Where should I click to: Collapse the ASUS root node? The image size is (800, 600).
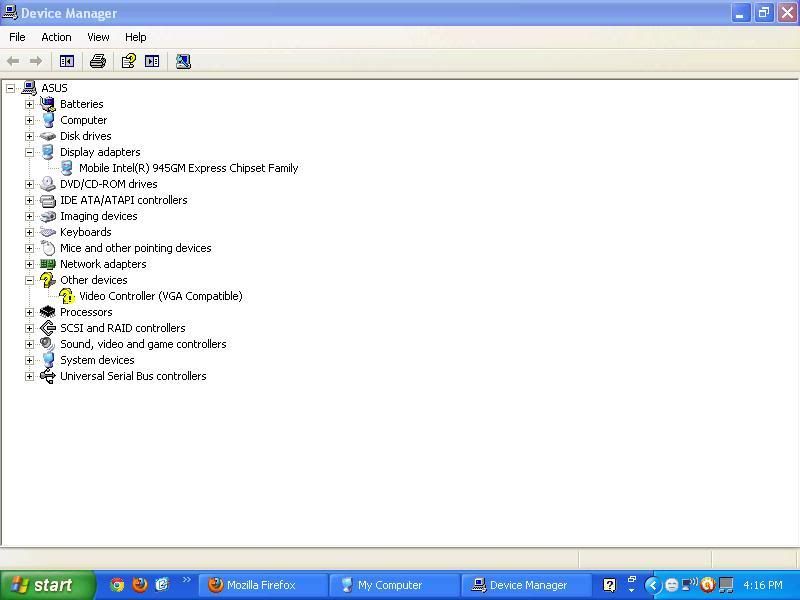(10, 88)
